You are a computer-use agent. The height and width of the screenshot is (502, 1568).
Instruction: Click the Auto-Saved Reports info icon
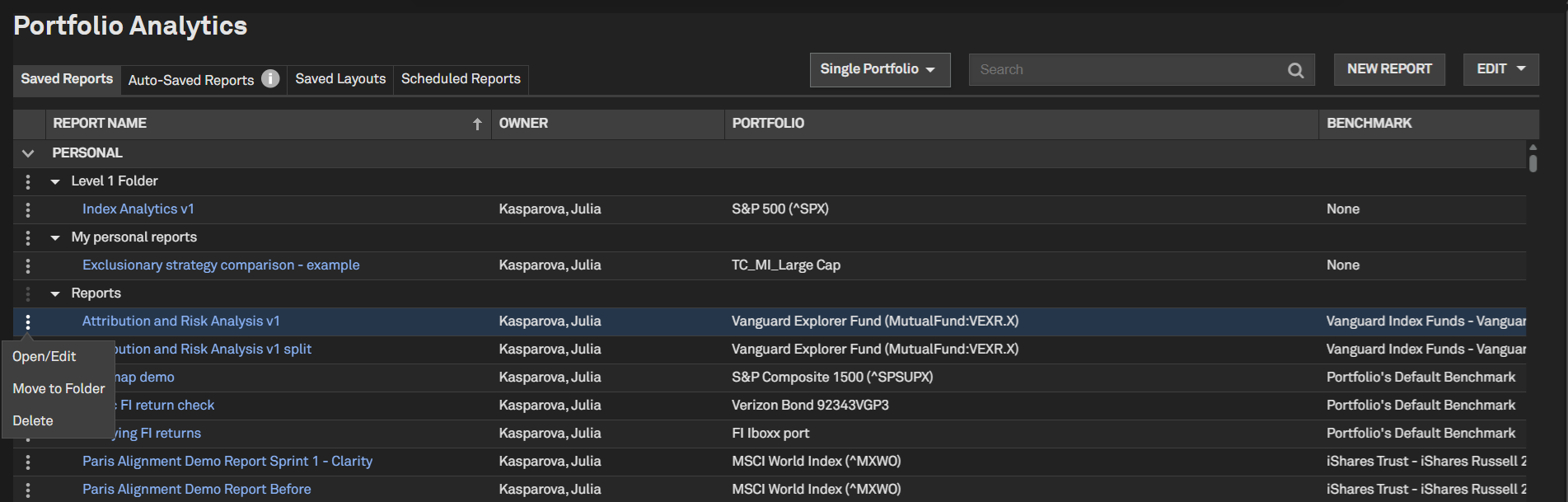point(270,78)
